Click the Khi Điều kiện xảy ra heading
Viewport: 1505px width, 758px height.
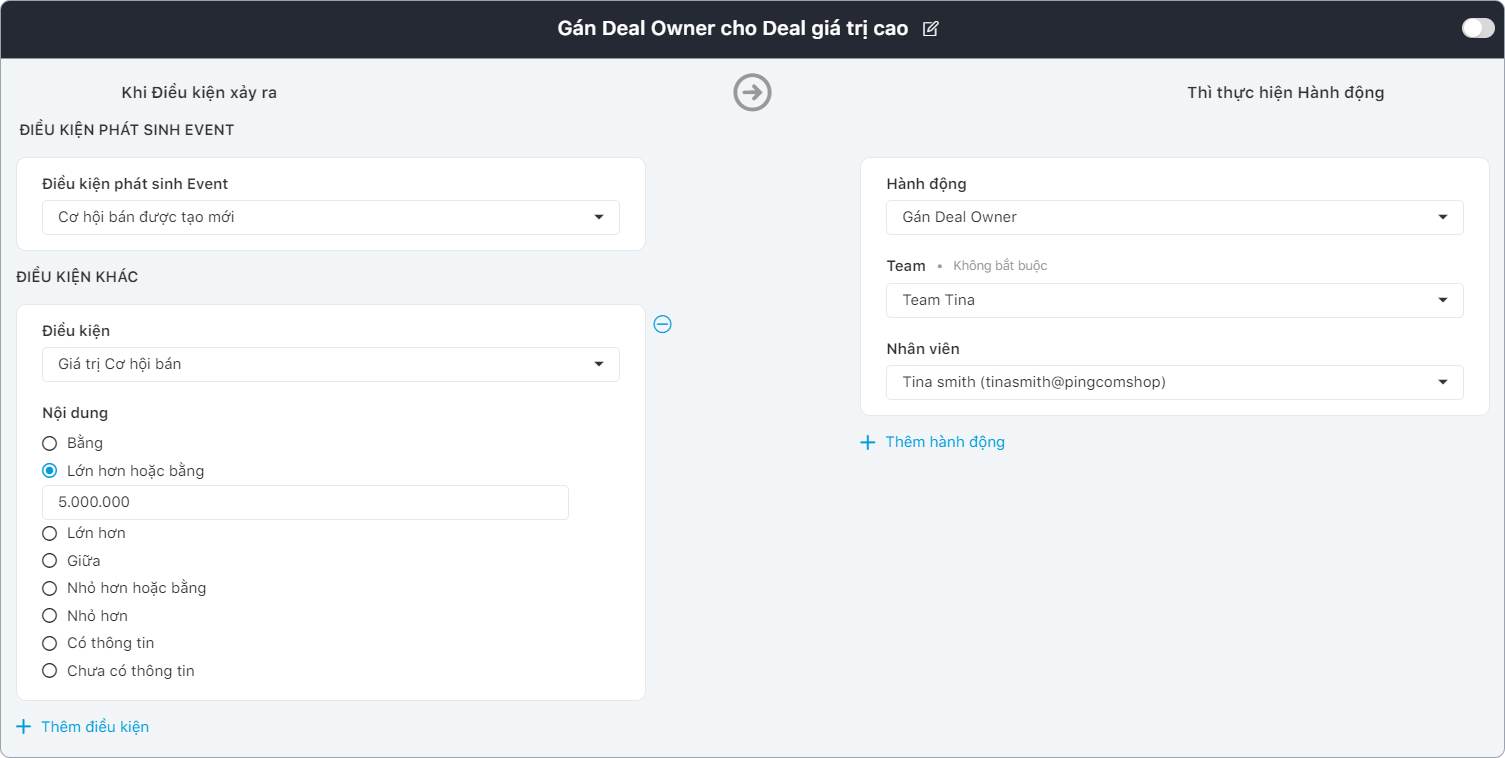(x=199, y=93)
